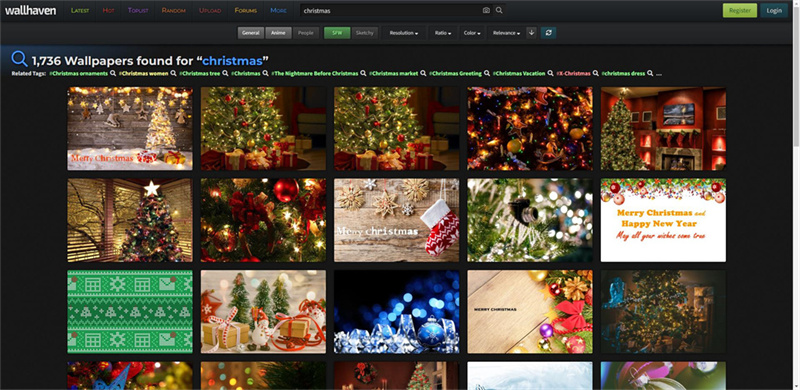This screenshot has width=800, height=390.
Task: Open colorful lights close-up thumbnail
Action: coord(530,128)
